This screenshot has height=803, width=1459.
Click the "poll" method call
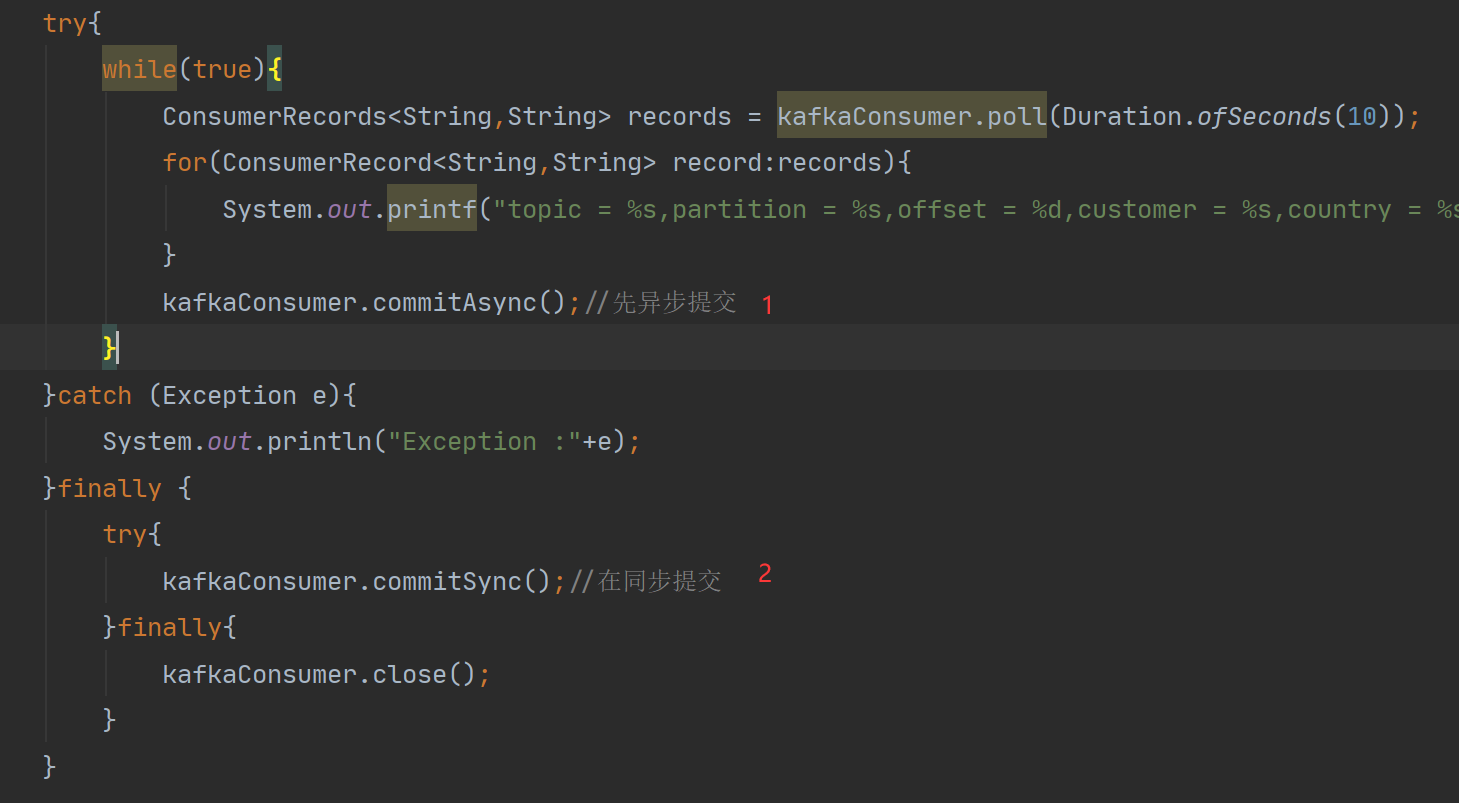click(1017, 116)
